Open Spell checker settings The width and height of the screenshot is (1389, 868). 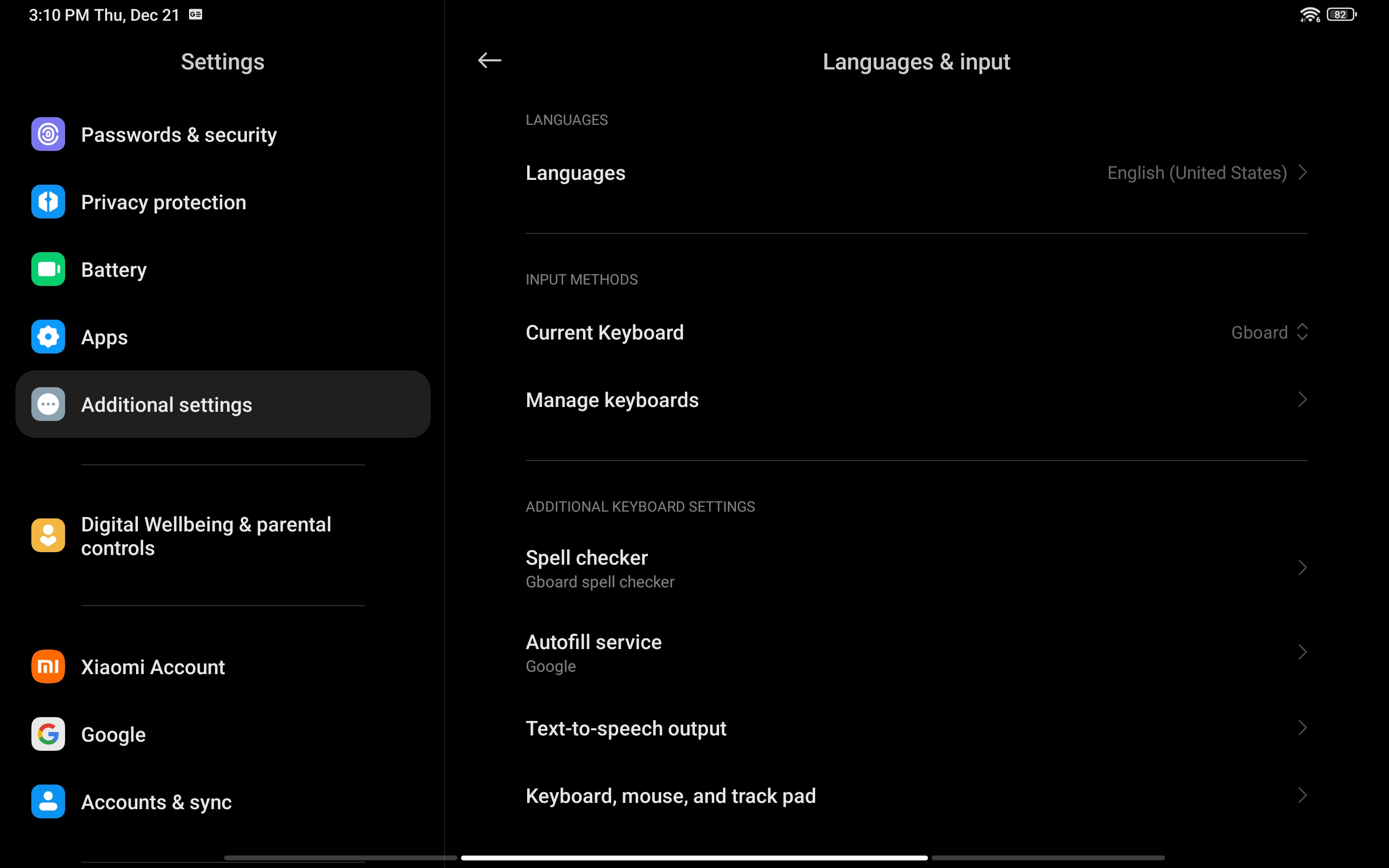(917, 568)
